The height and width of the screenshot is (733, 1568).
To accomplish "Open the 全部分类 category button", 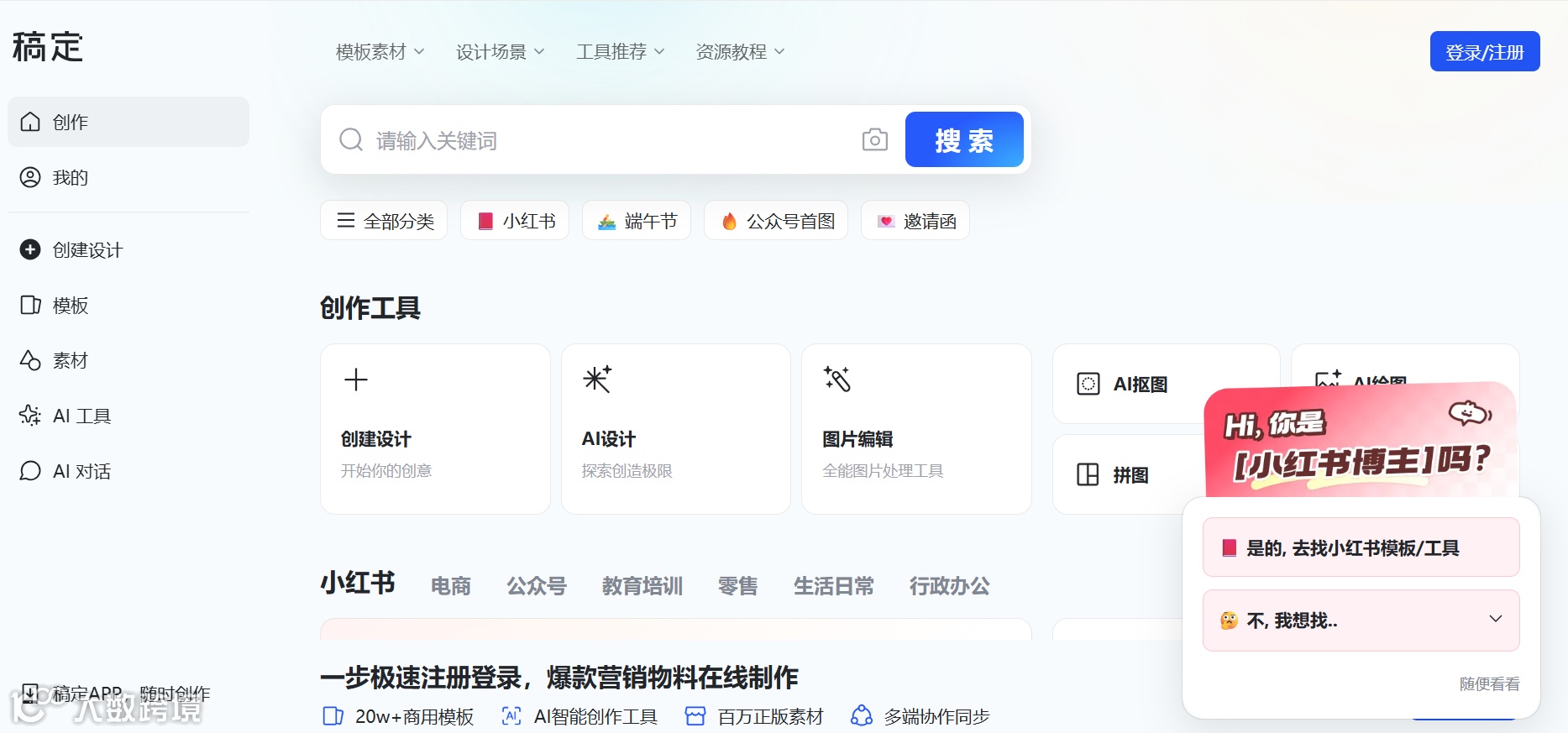I will [x=384, y=221].
